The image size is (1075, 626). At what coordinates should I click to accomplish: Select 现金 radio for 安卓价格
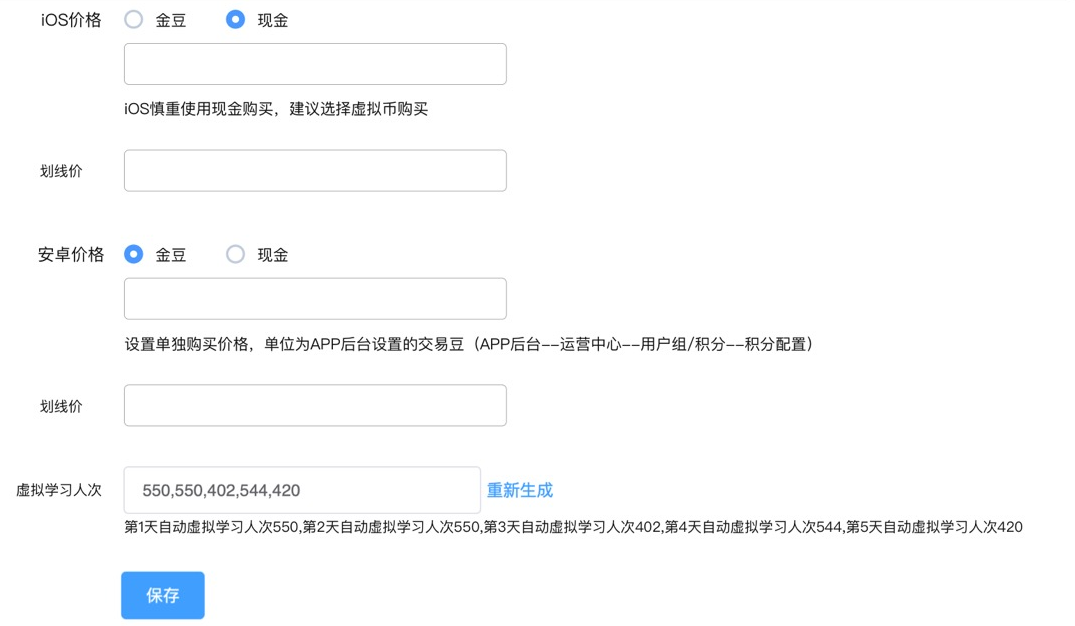(x=235, y=254)
